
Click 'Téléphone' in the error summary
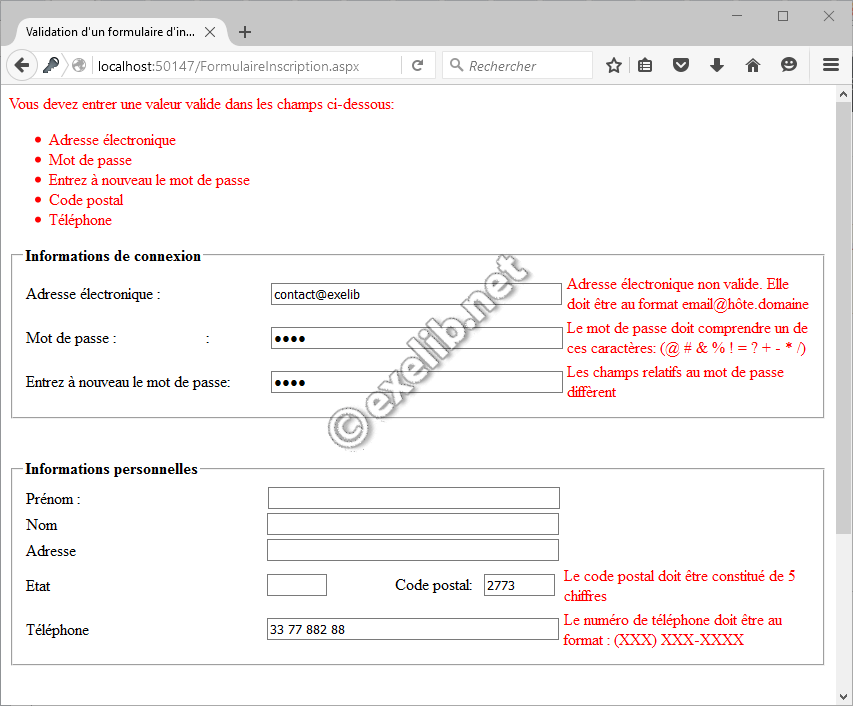[81, 220]
